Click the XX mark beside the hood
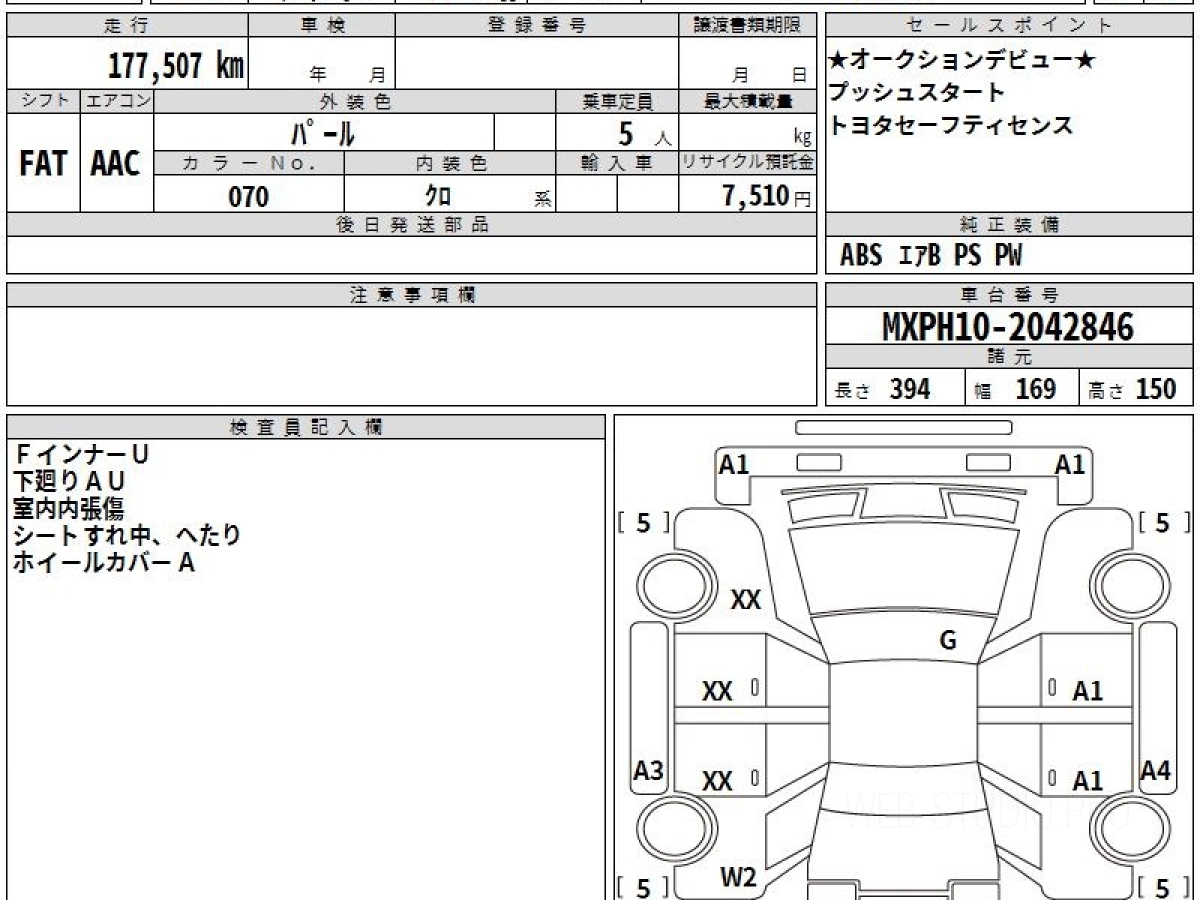The image size is (1200, 900). (746, 600)
